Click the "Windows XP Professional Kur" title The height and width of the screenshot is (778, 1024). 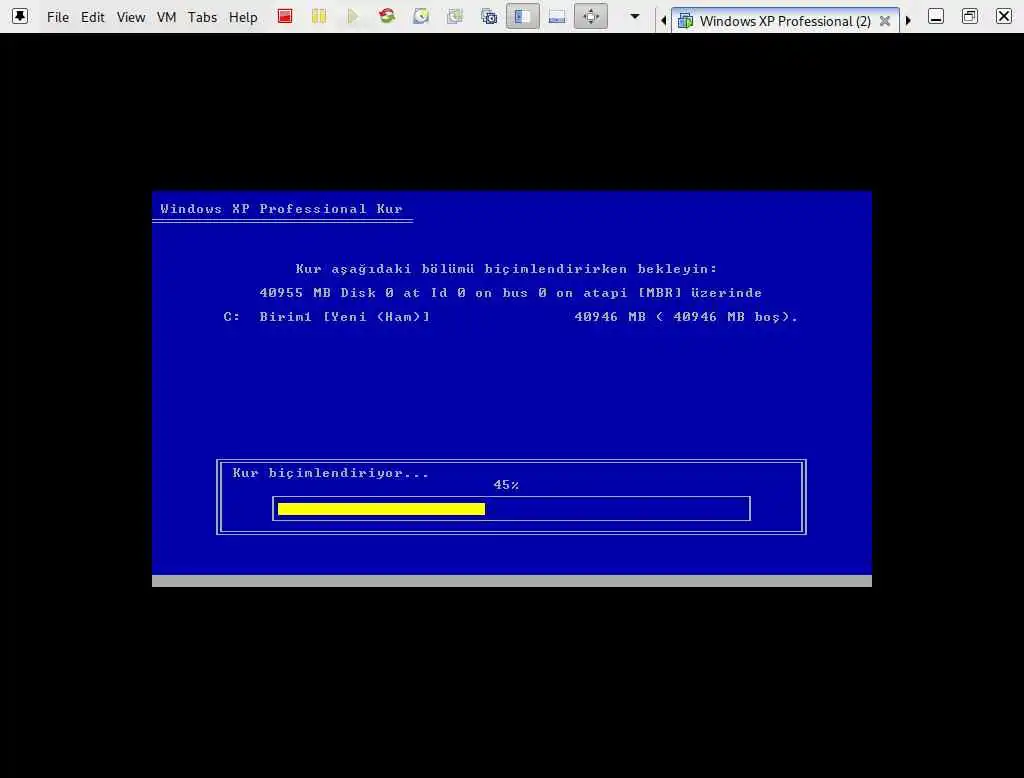coord(281,209)
